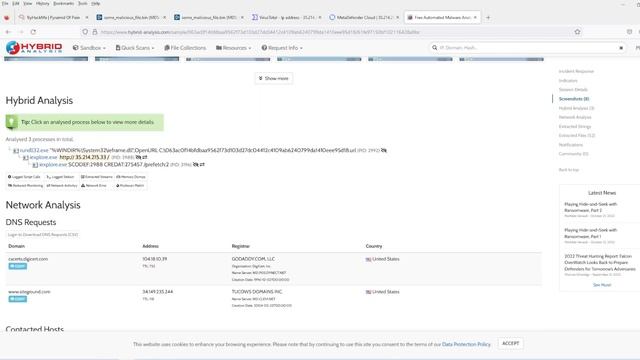This screenshot has width=640, height=360.
Task: Click the GODADDY.COM, LLC registrar cell
Action: [x=253, y=259]
